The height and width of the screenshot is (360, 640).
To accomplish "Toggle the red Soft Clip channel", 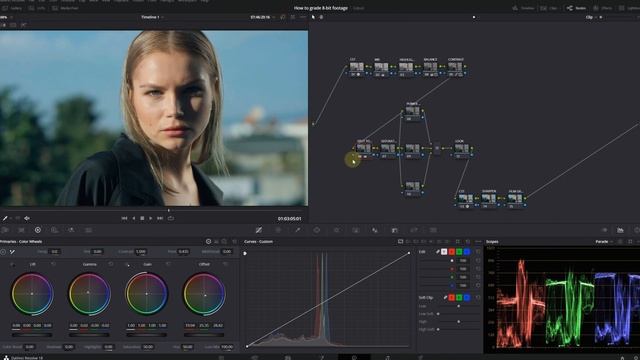I will (x=451, y=298).
